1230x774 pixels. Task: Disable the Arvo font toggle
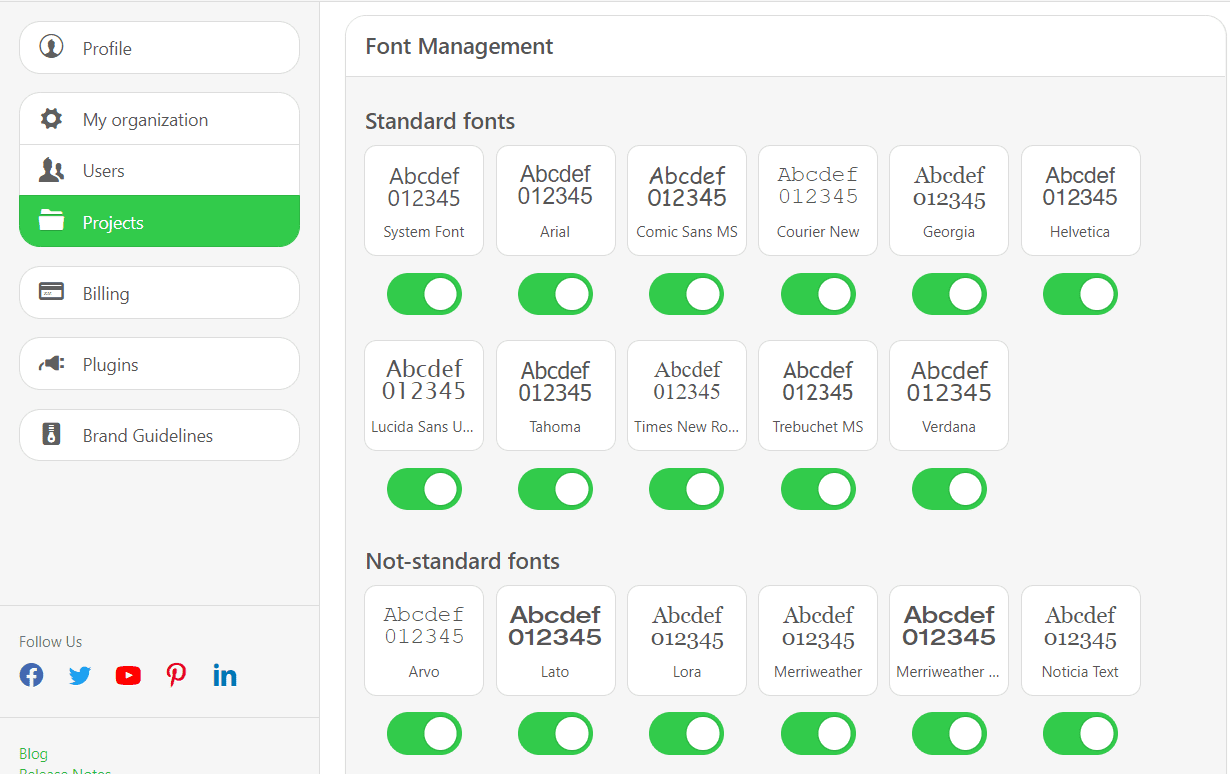tap(424, 733)
